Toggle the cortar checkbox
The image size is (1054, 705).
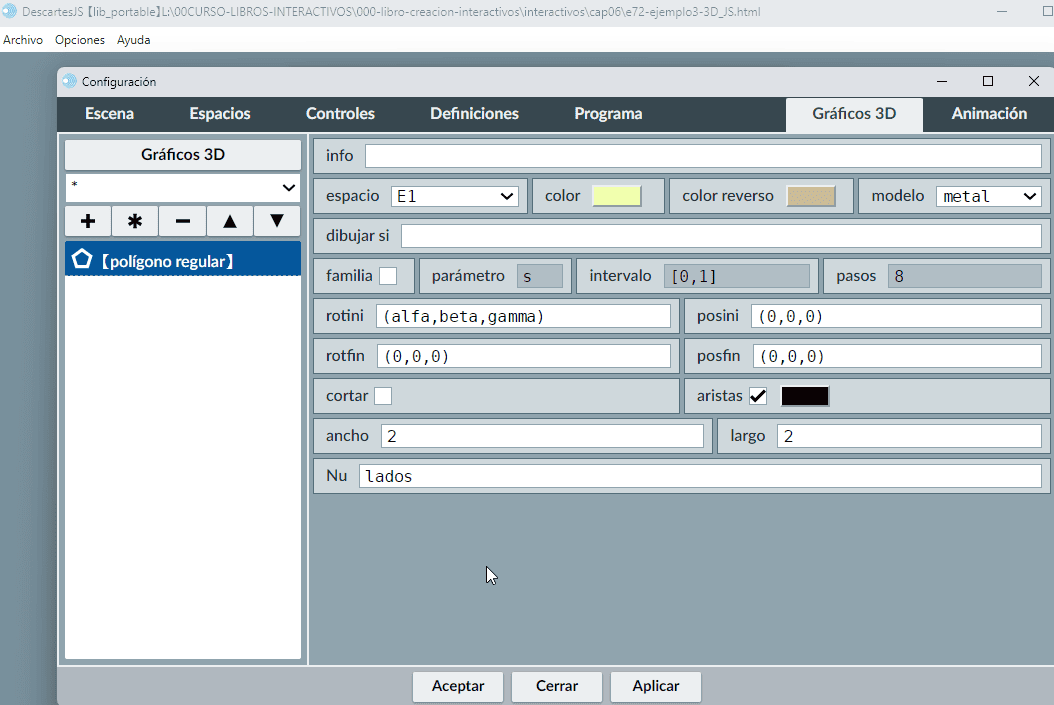pos(383,396)
